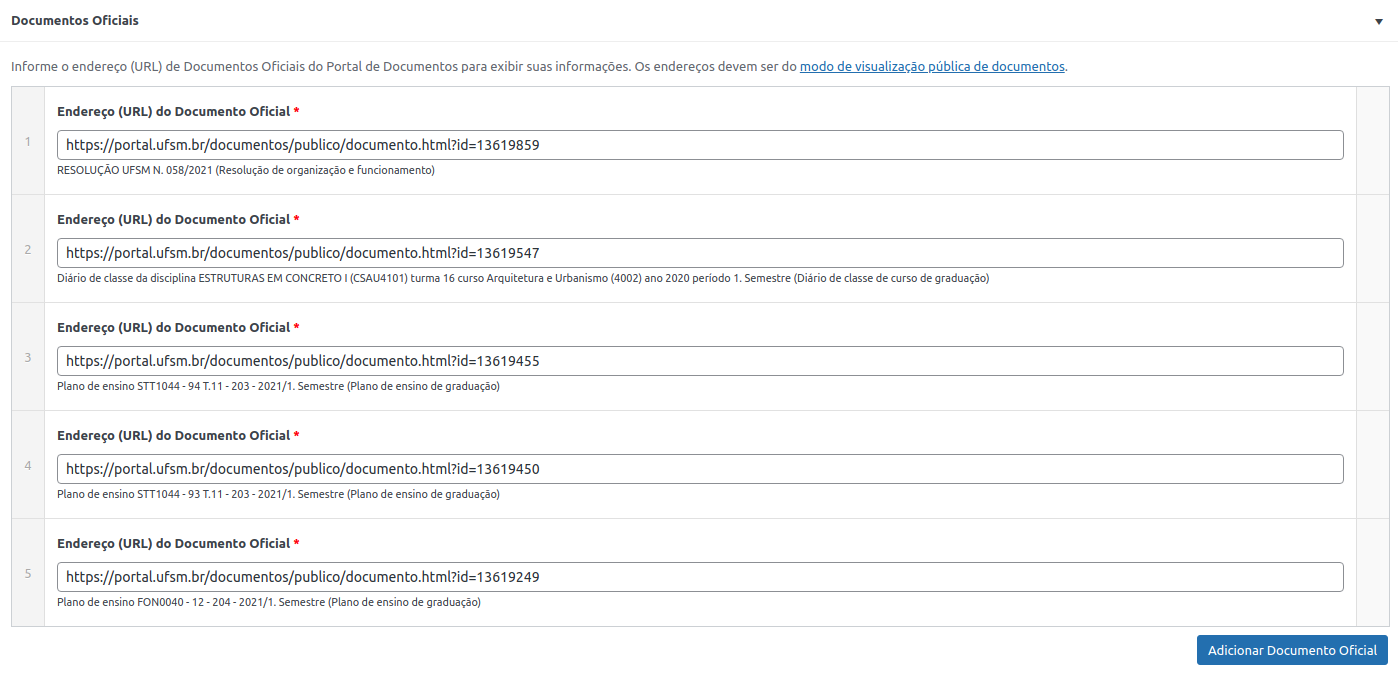Viewport: 1398px width, 676px height.
Task: Focus URL field ending in 13619249
Action: pyautogui.click(x=700, y=577)
